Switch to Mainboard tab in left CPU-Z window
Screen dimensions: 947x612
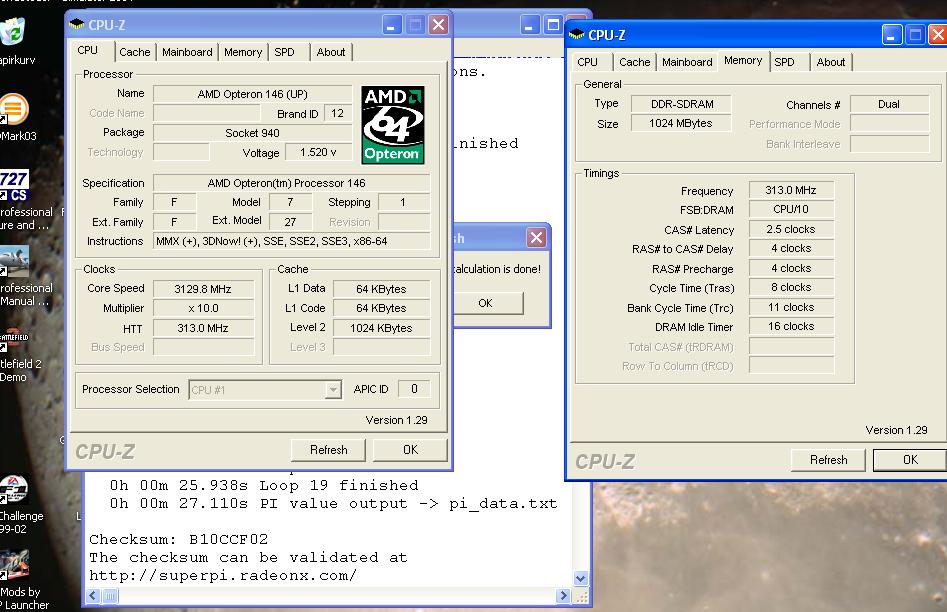coord(187,52)
